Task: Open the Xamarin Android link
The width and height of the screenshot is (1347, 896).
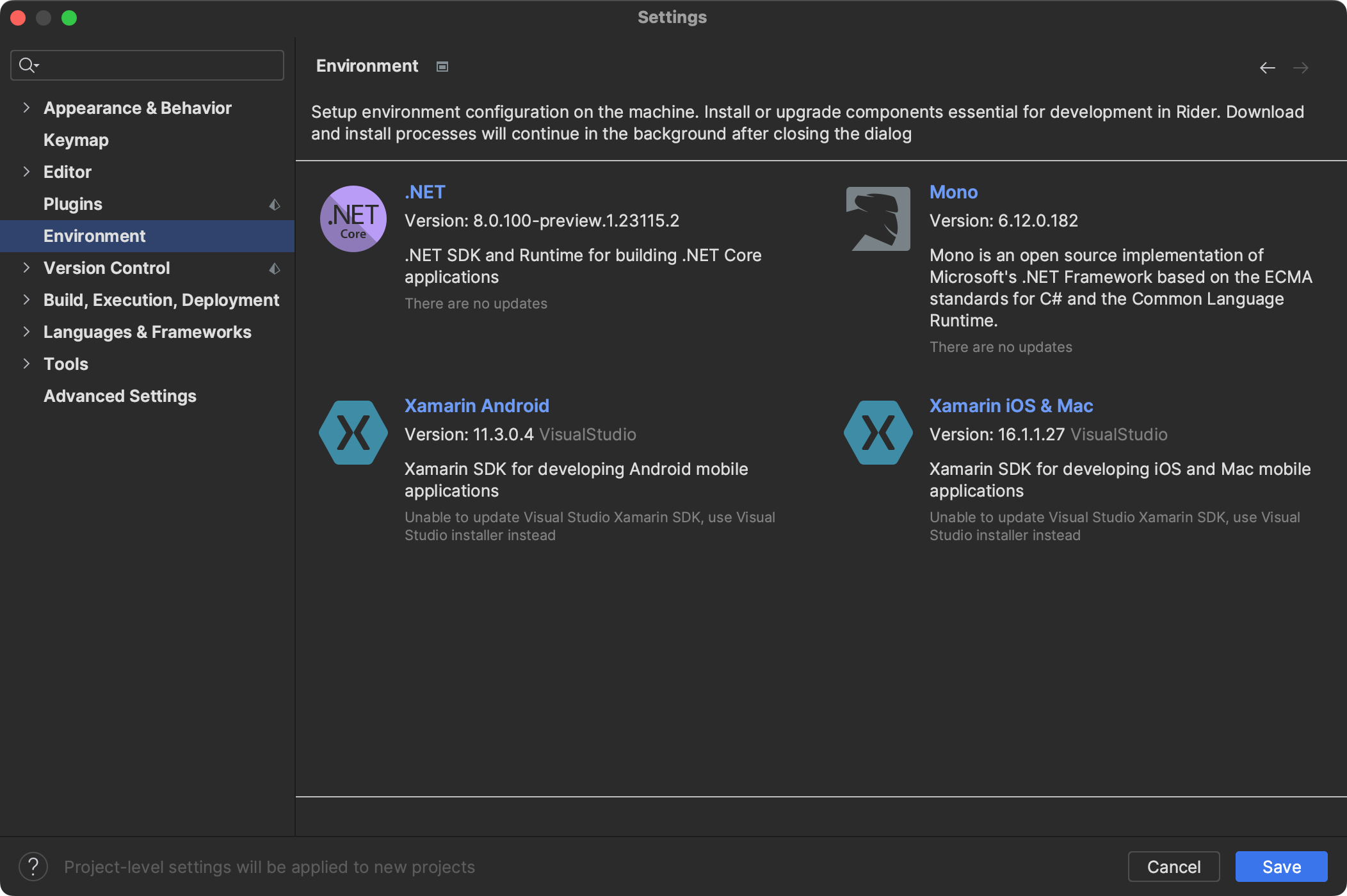Action: point(477,406)
